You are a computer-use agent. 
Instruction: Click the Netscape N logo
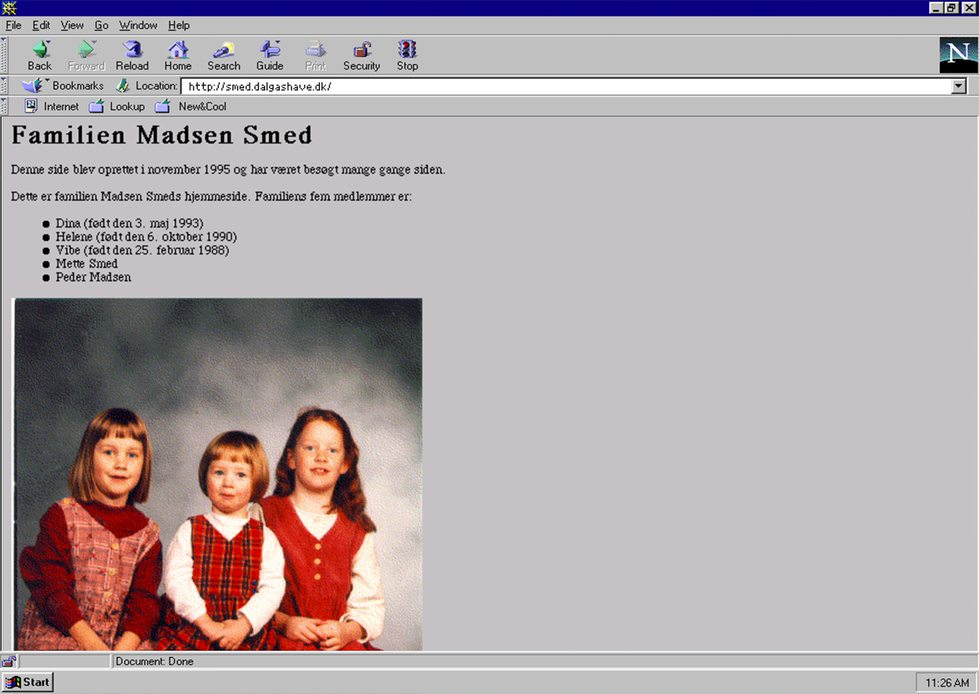[958, 55]
